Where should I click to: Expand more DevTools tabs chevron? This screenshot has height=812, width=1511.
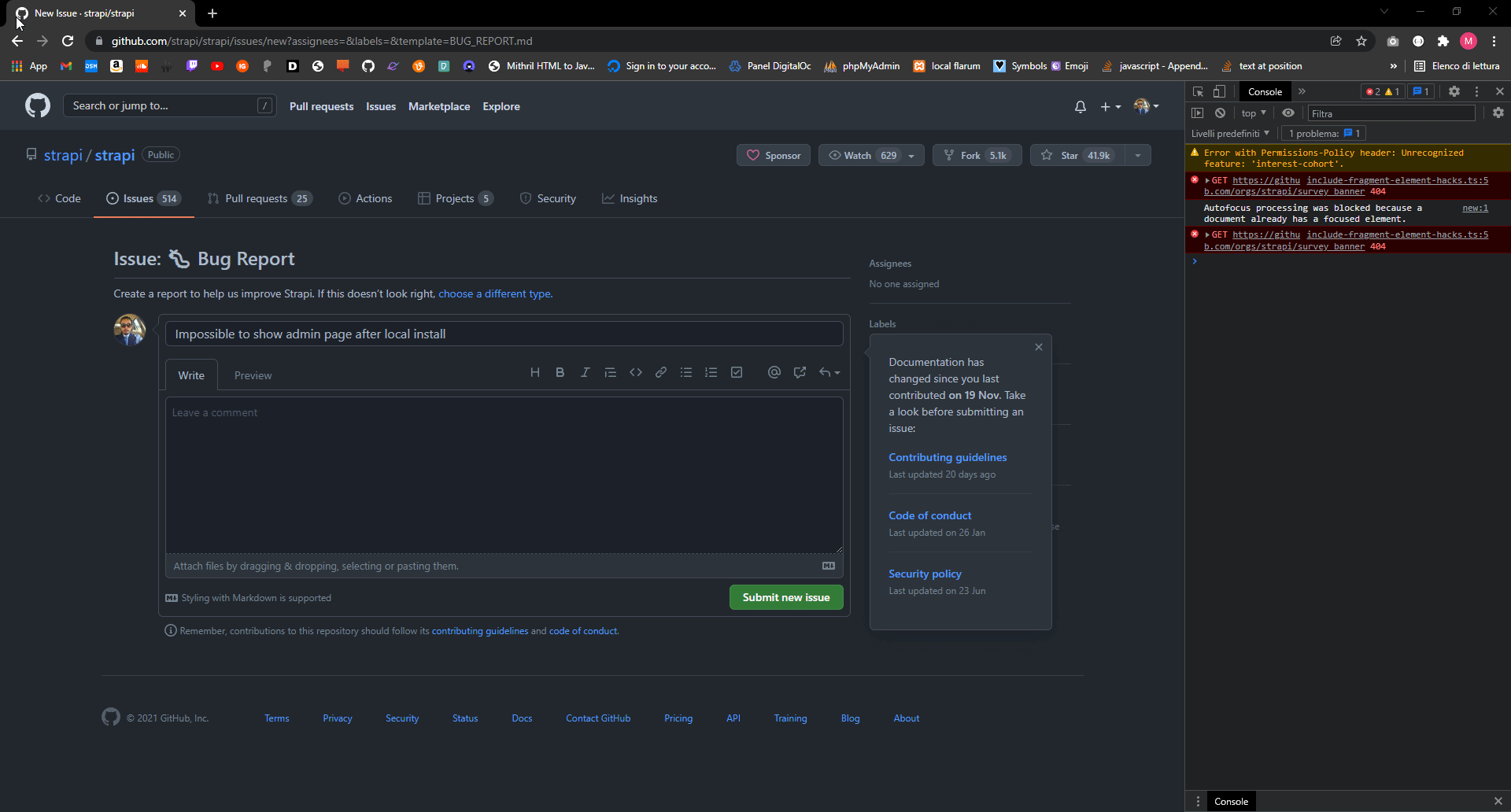pos(1302,91)
